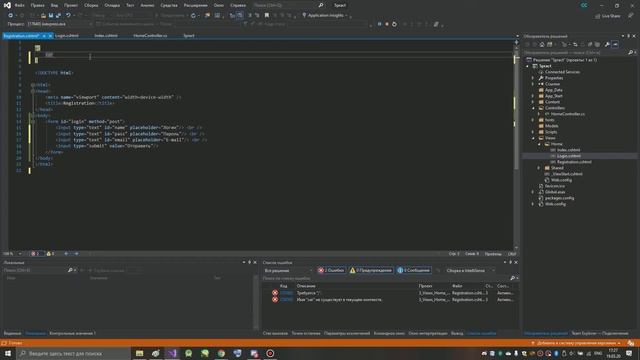Select Index.cshtml in Solution Explorer
This screenshot has height=360, width=640.
[568, 150]
